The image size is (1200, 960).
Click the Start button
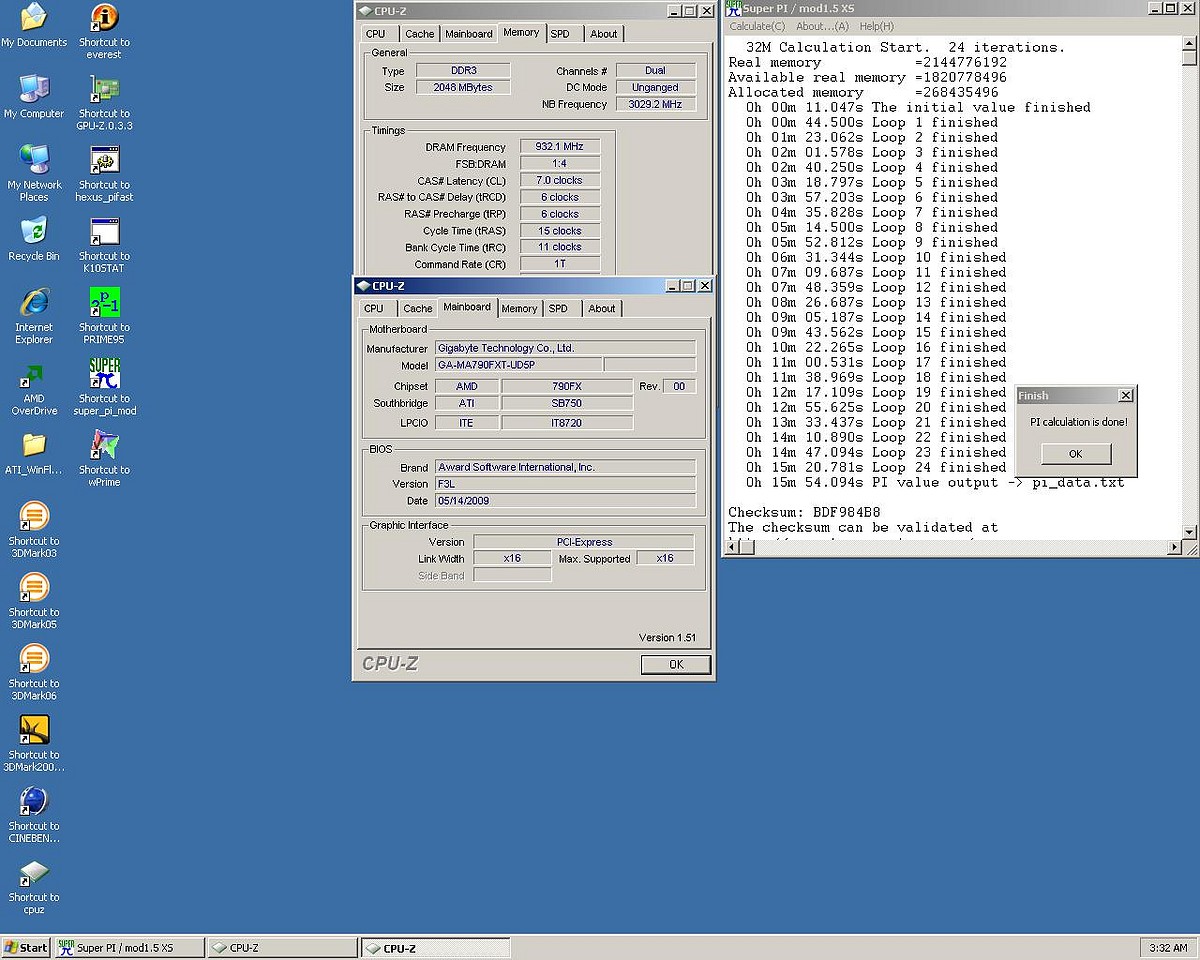pos(26,948)
